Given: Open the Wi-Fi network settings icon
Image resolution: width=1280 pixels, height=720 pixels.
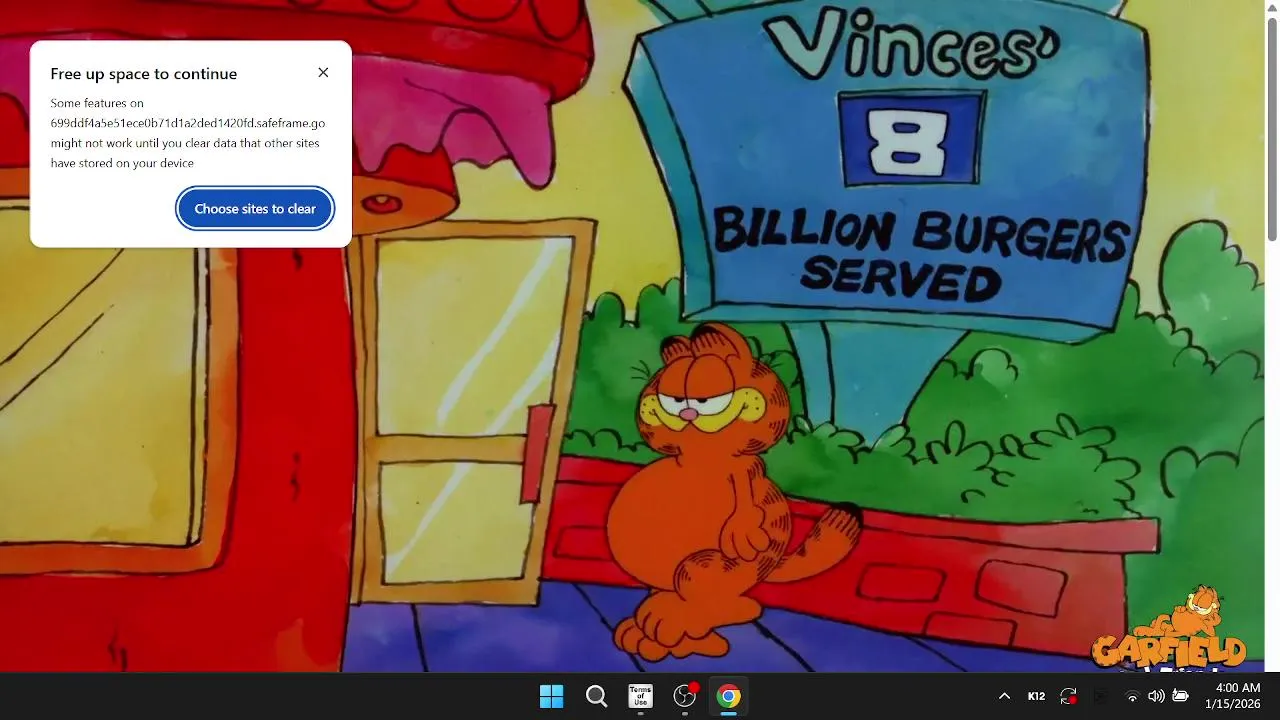Looking at the screenshot, I should pyautogui.click(x=1132, y=696).
